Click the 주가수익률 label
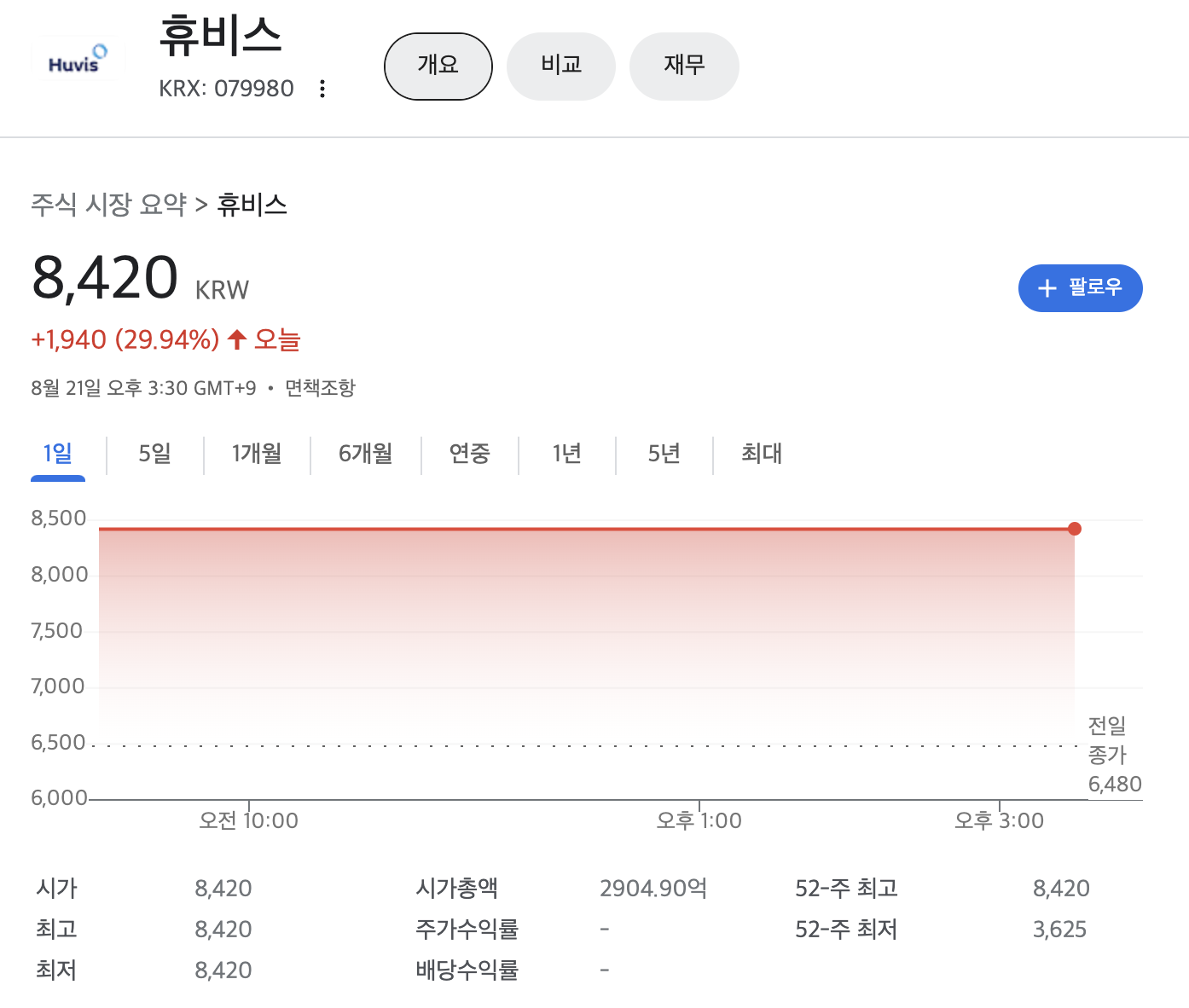Image resolution: width=1189 pixels, height=1008 pixels. 467,930
